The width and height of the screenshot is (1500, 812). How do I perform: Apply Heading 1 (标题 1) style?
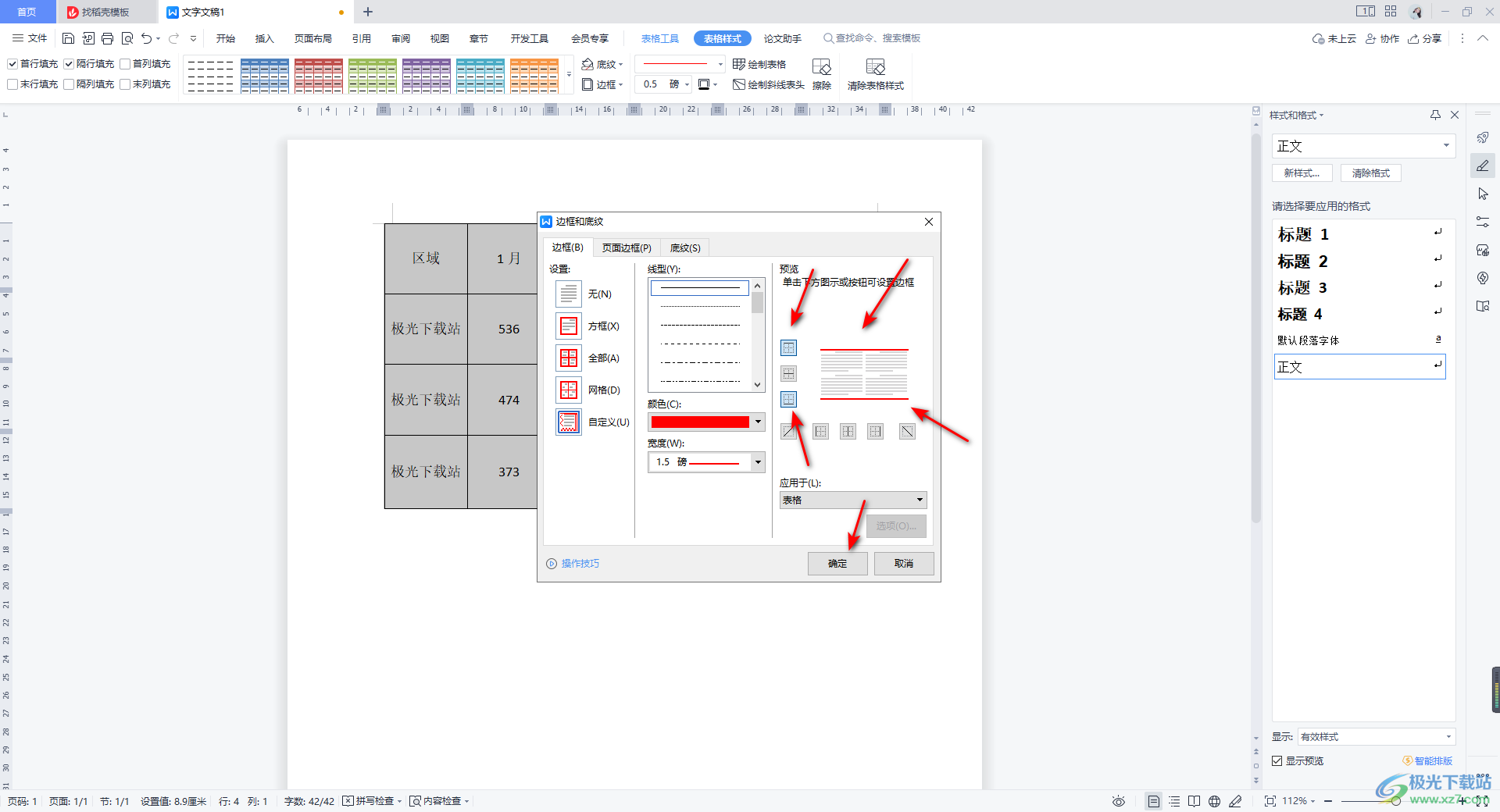pyautogui.click(x=1360, y=234)
